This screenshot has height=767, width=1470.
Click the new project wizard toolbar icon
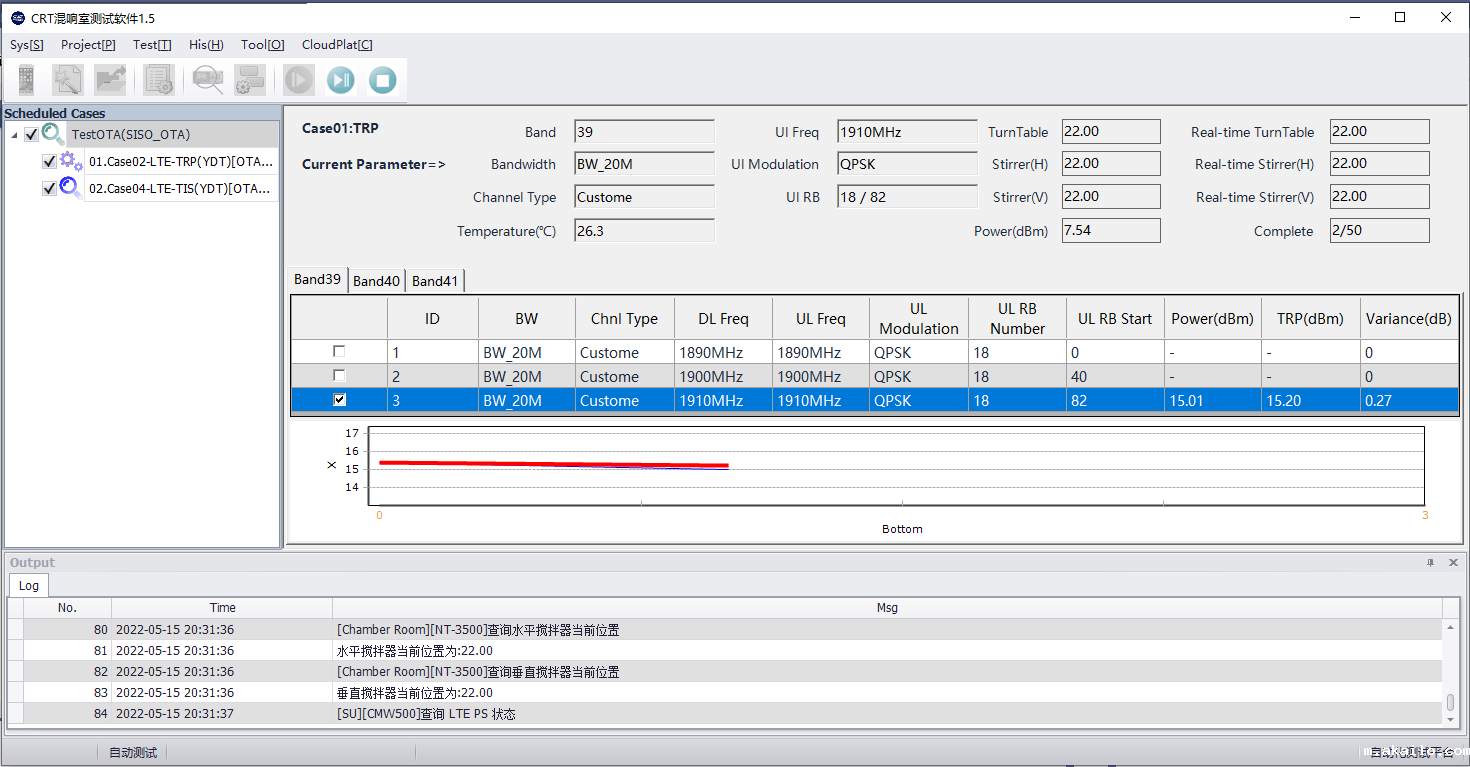68,80
